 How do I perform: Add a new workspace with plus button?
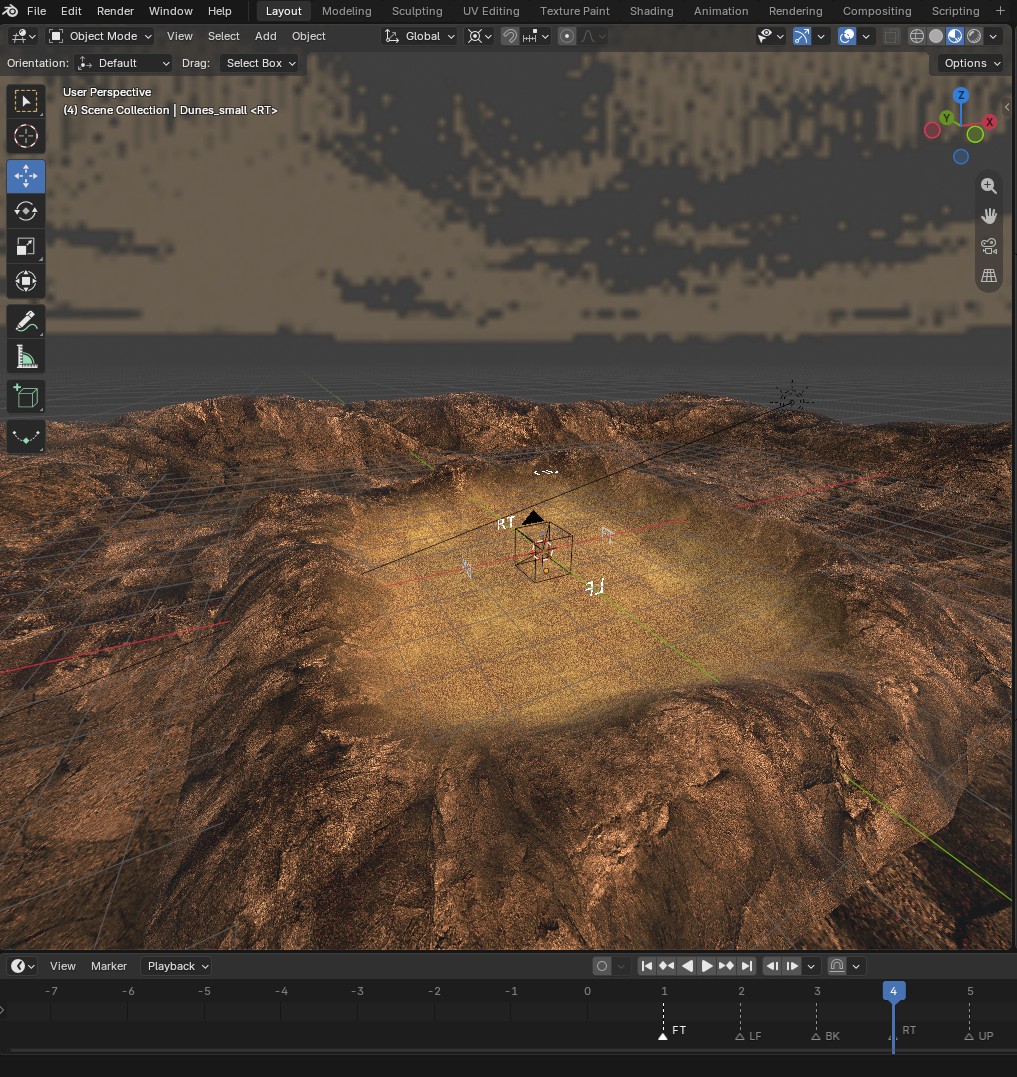1000,11
